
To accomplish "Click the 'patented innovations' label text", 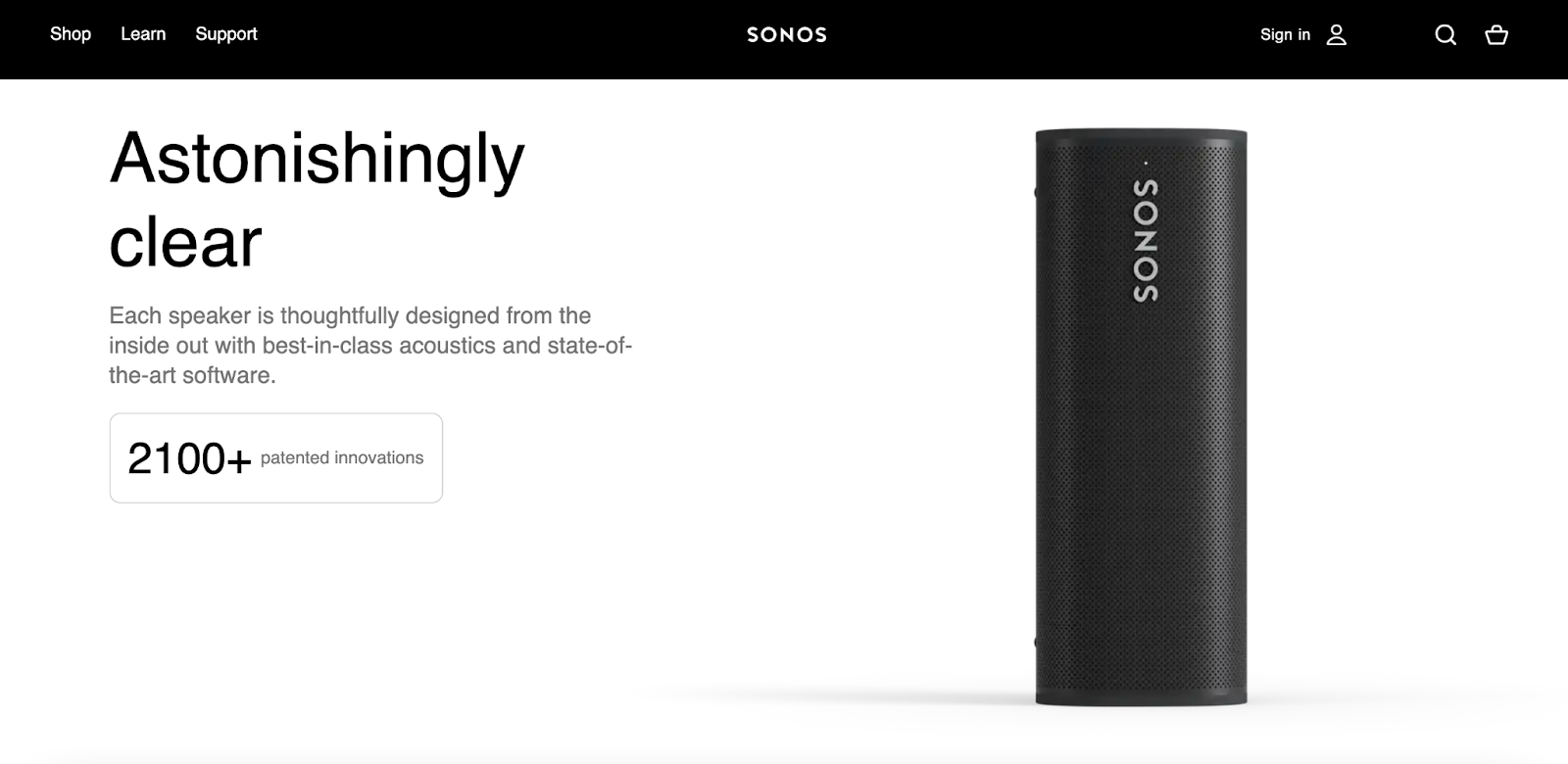I will coord(342,457).
